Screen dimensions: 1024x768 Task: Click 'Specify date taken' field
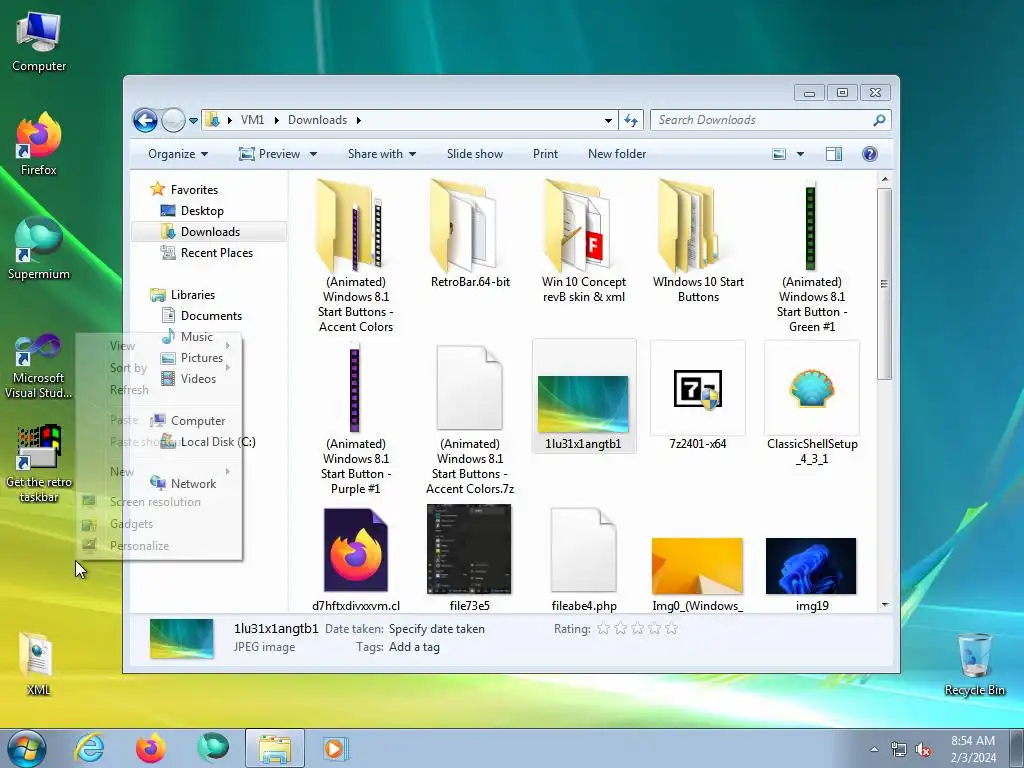coord(437,629)
